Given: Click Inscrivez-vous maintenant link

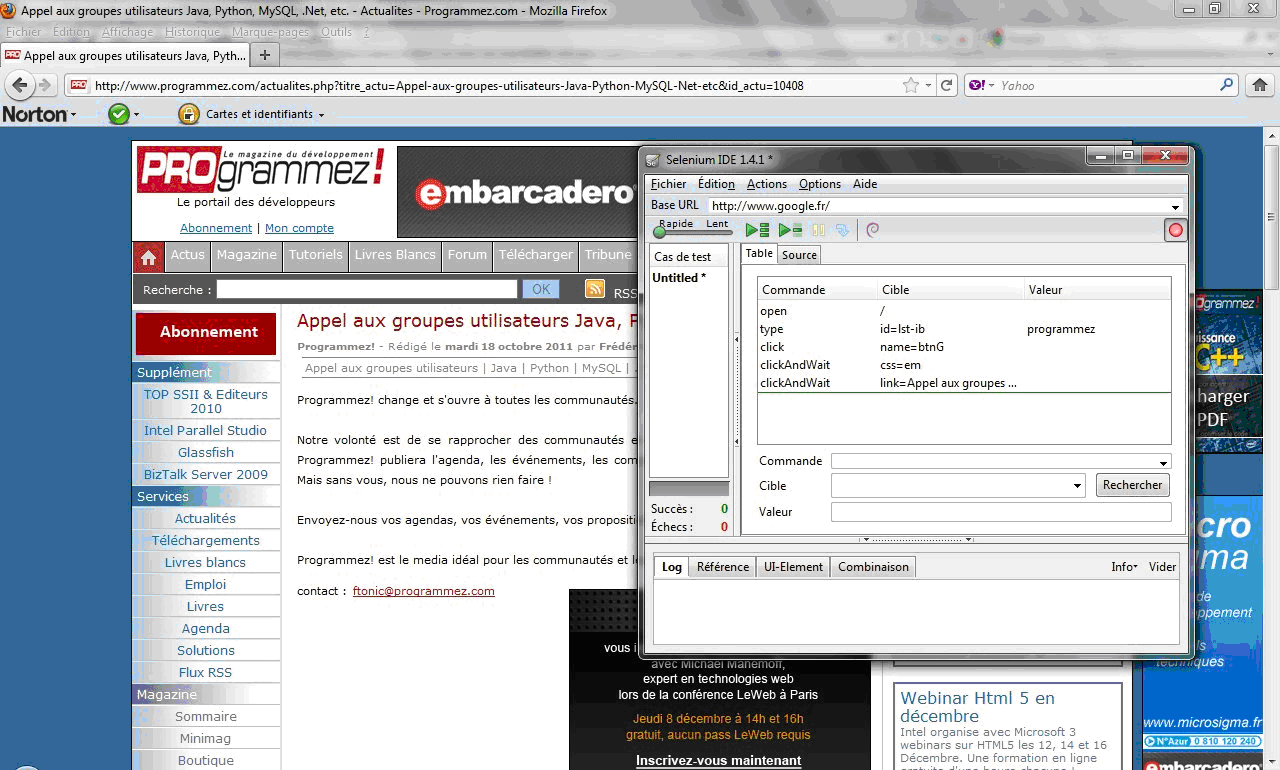Looking at the screenshot, I should click(718, 761).
